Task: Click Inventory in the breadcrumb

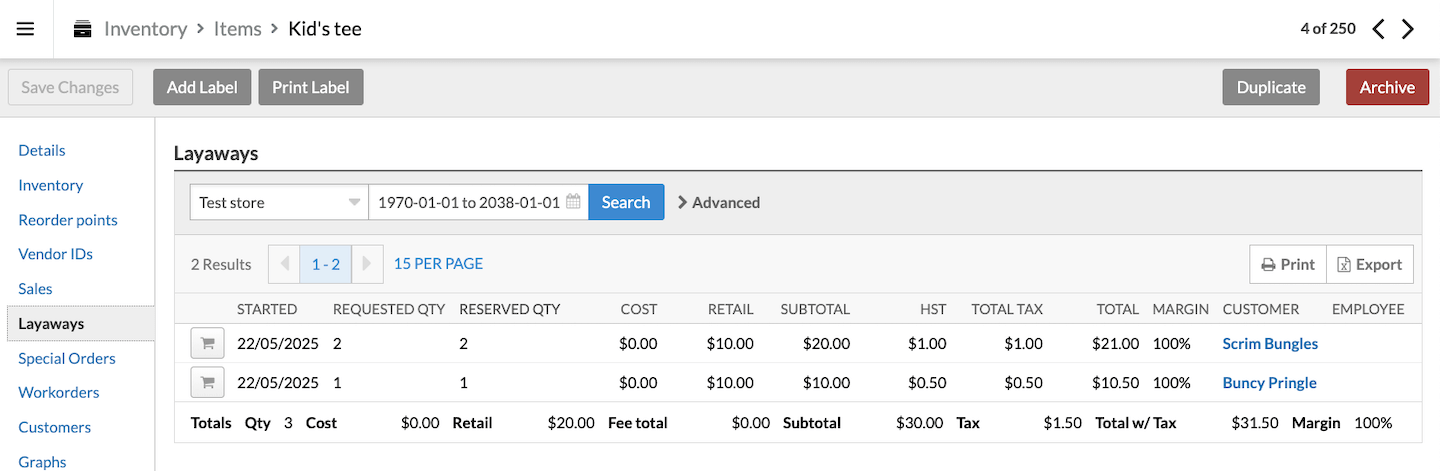Action: point(145,29)
